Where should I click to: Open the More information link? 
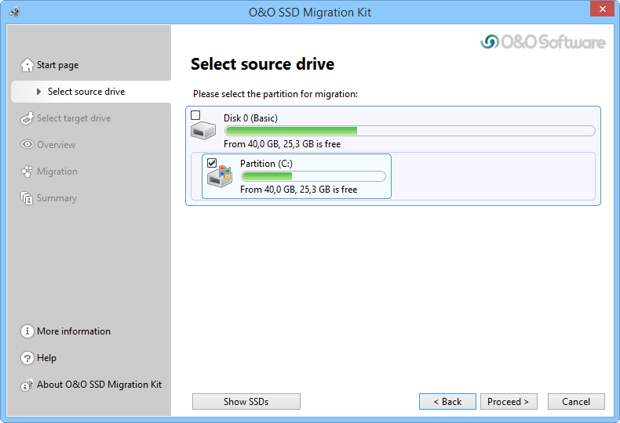tap(74, 331)
